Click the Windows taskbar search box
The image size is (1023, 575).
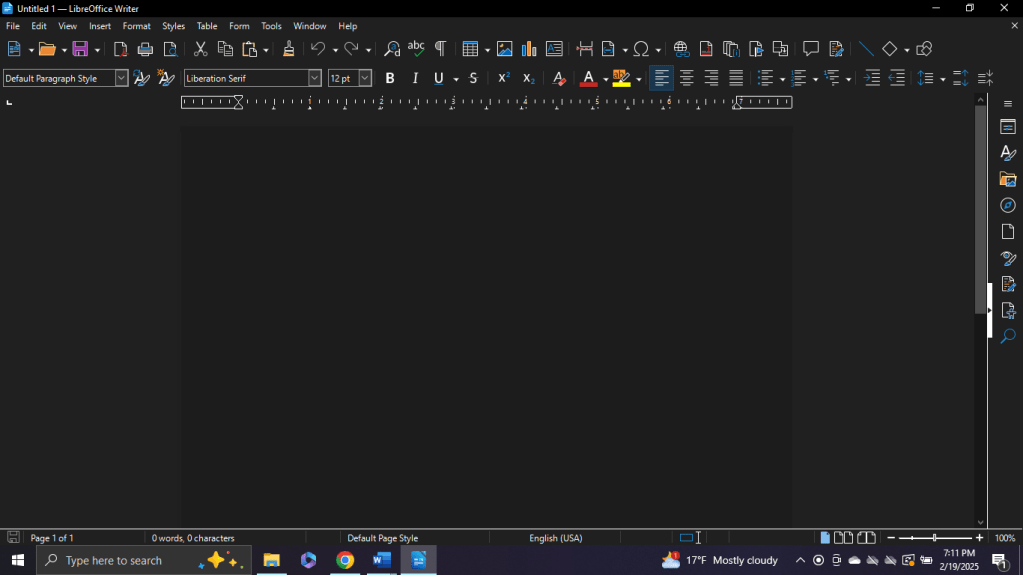(130, 561)
